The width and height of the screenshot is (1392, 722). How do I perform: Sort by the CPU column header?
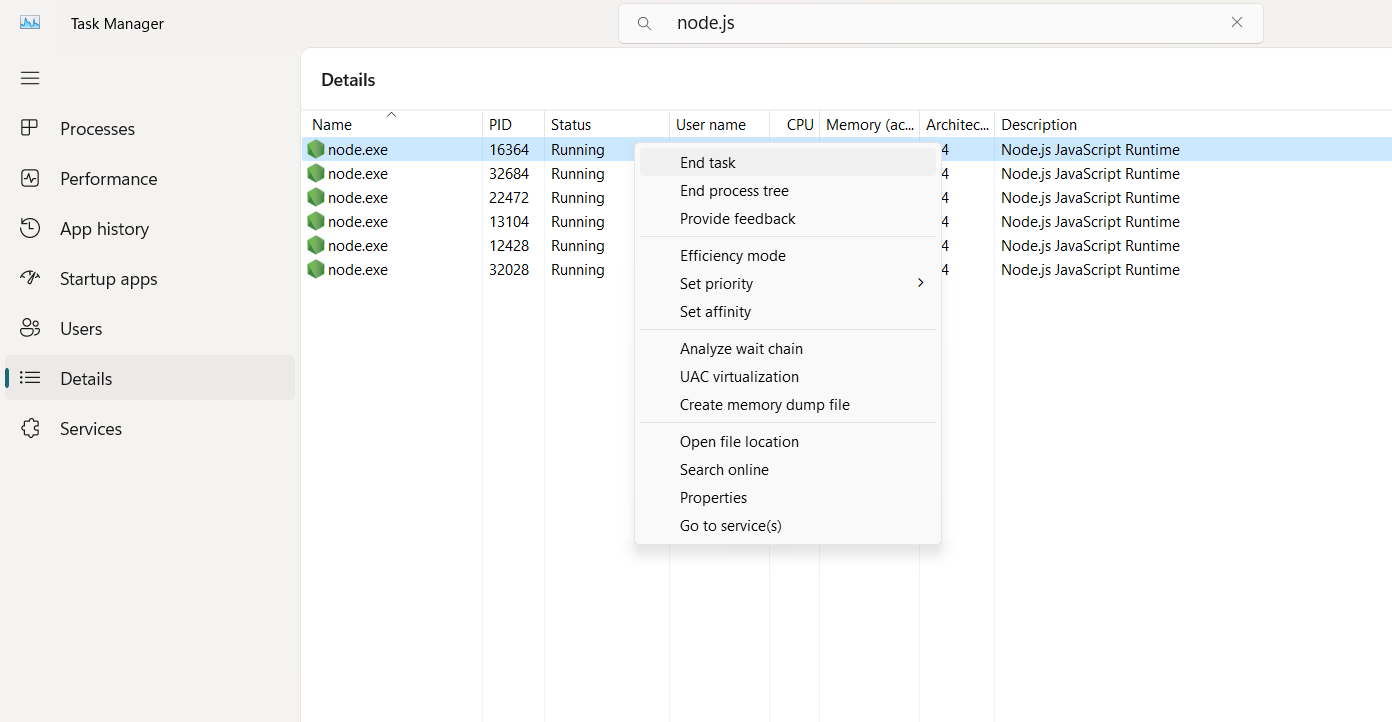(x=795, y=124)
